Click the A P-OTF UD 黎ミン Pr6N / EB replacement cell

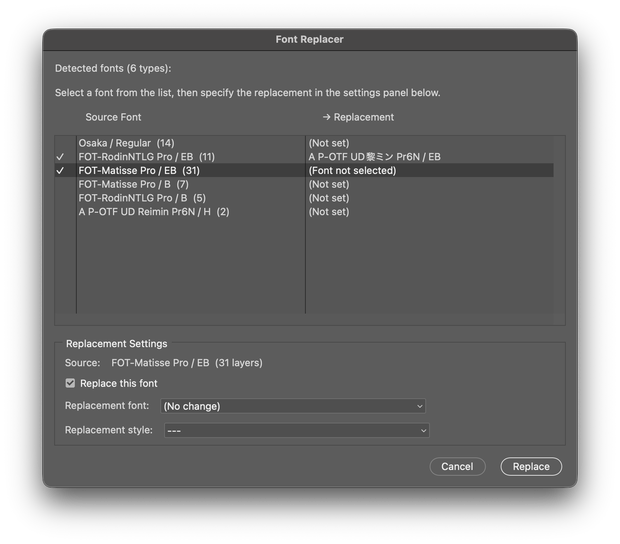coord(374,157)
